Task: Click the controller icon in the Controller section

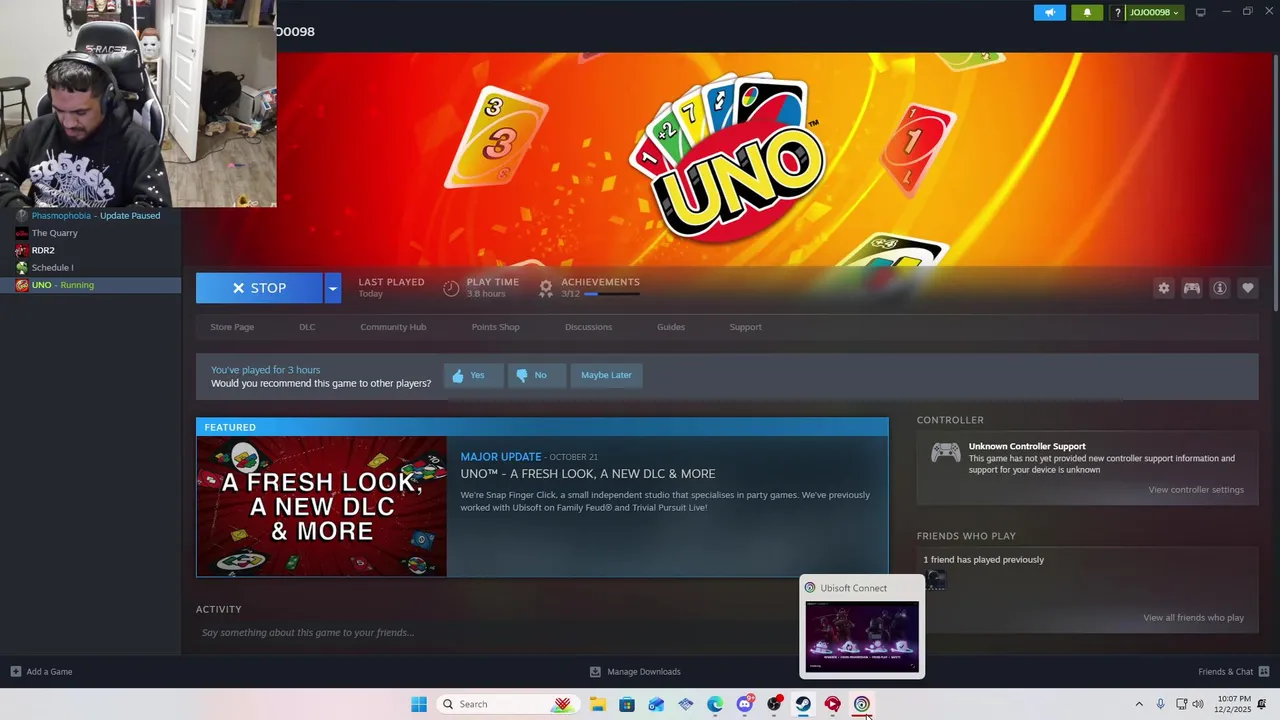Action: pyautogui.click(x=945, y=453)
